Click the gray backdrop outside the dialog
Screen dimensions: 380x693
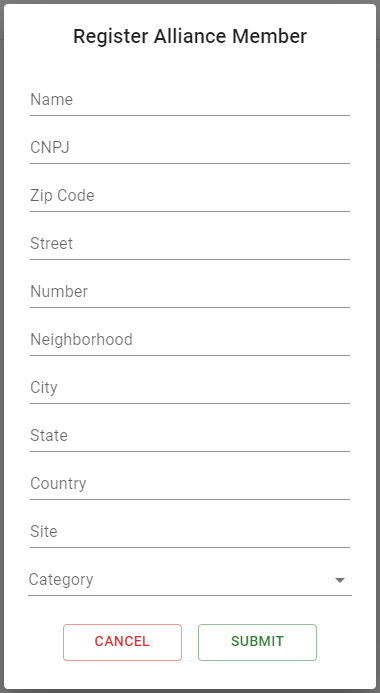[2, 346]
